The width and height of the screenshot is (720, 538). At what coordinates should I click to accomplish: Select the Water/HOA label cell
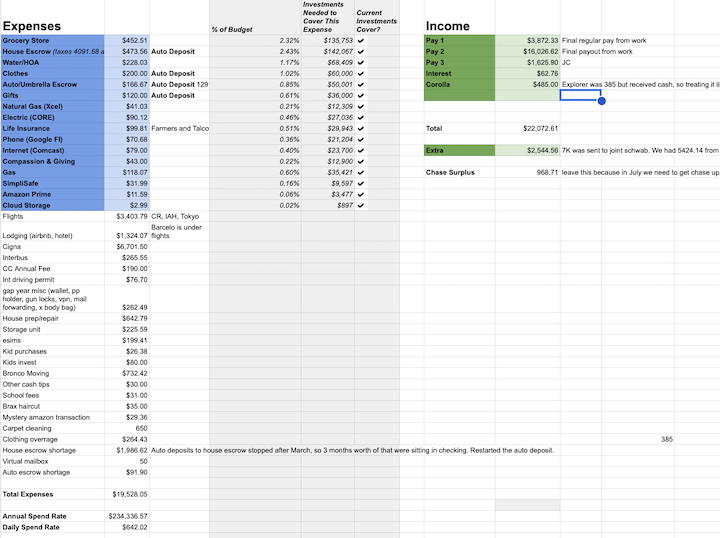click(52, 62)
